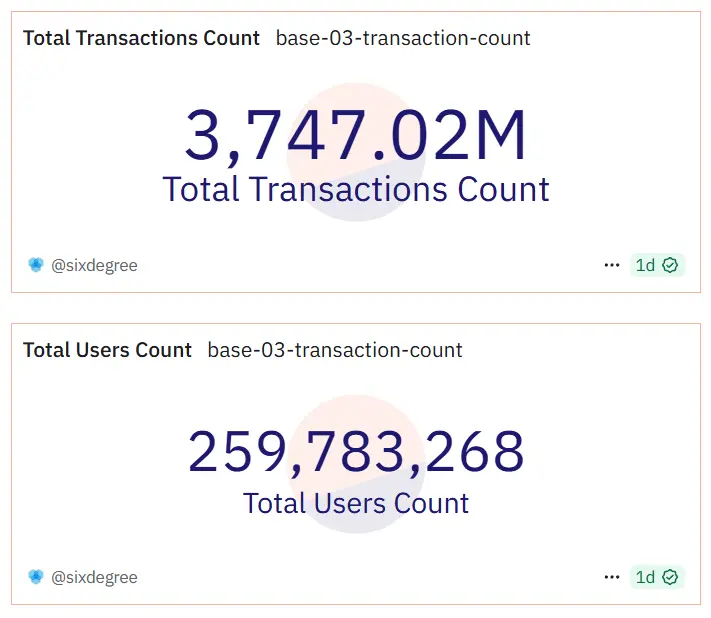Click the Total Transactions Count card title
Viewport: 711px width, 618px height.
click(141, 38)
